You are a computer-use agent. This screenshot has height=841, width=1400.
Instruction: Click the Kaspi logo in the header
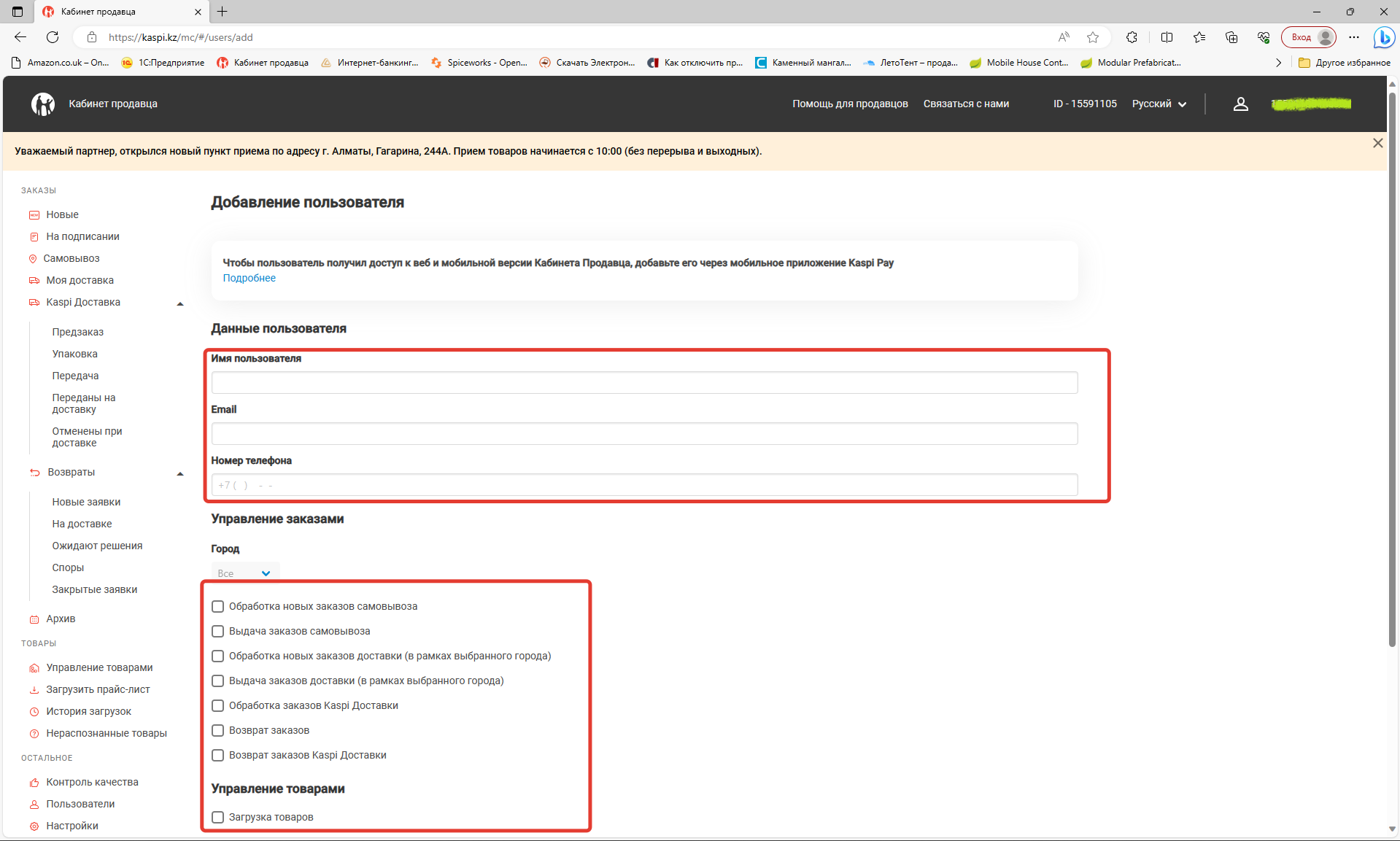(x=43, y=104)
